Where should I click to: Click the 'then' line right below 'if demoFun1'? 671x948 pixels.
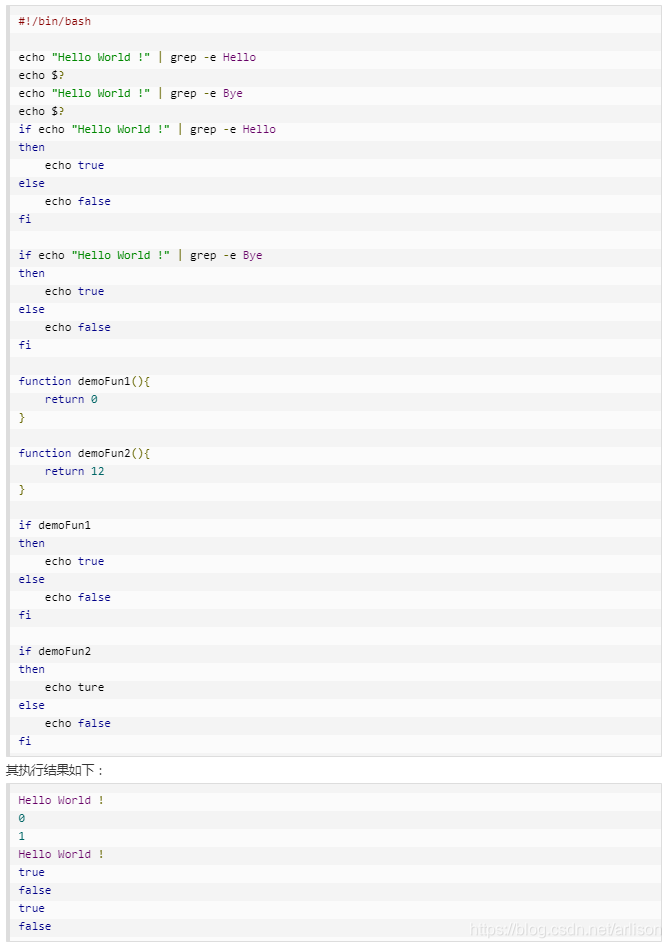point(31,544)
